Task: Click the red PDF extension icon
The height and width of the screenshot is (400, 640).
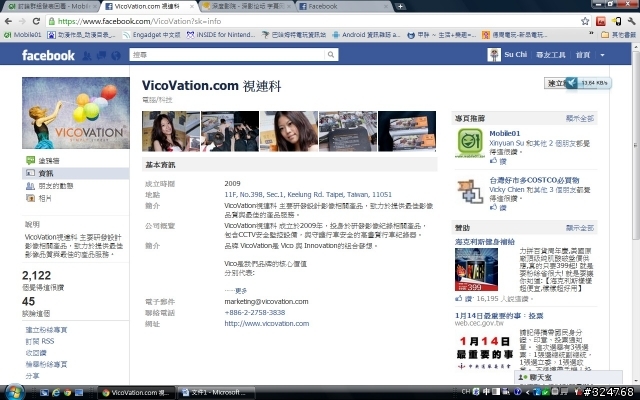Action: (600, 21)
